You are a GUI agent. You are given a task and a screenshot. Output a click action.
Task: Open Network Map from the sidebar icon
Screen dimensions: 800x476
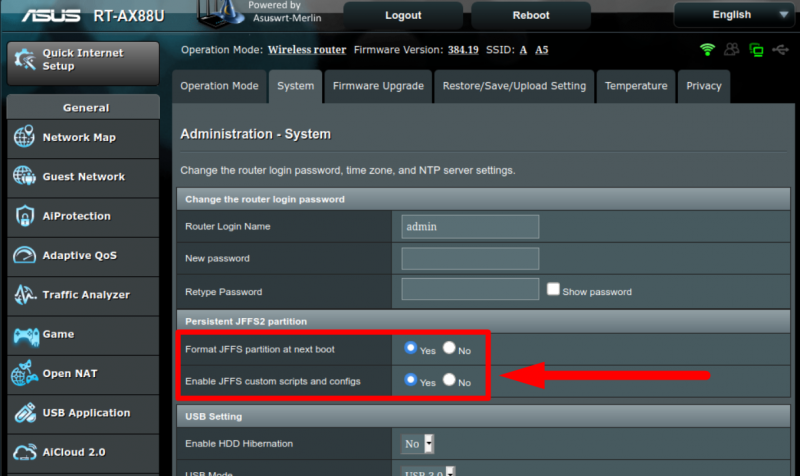point(25,138)
